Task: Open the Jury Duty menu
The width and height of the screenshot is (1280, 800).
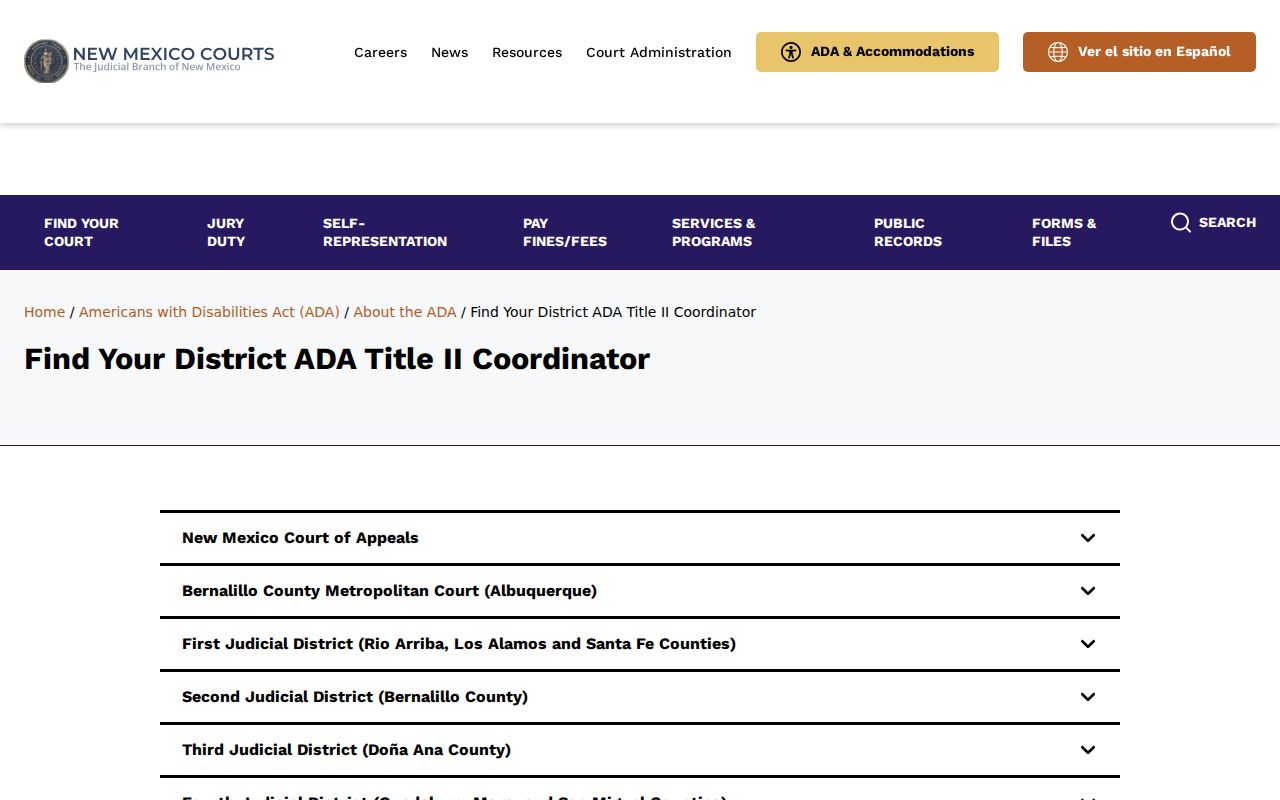Action: (226, 232)
